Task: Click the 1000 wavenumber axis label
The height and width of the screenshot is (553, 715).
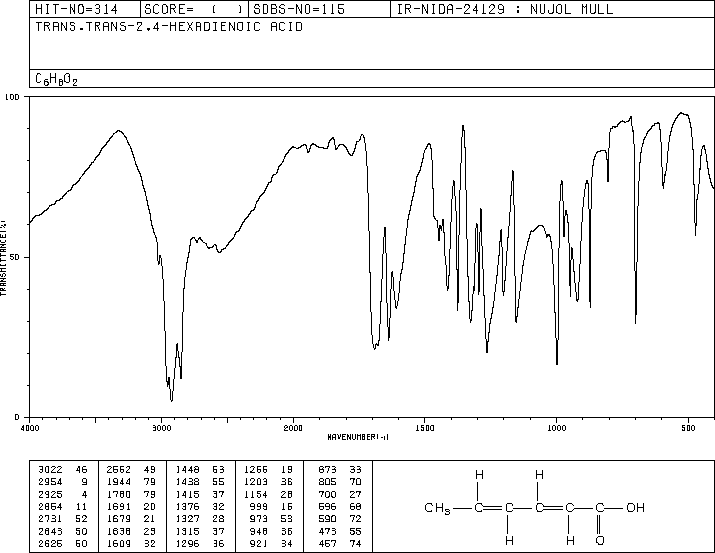Action: pos(556,428)
